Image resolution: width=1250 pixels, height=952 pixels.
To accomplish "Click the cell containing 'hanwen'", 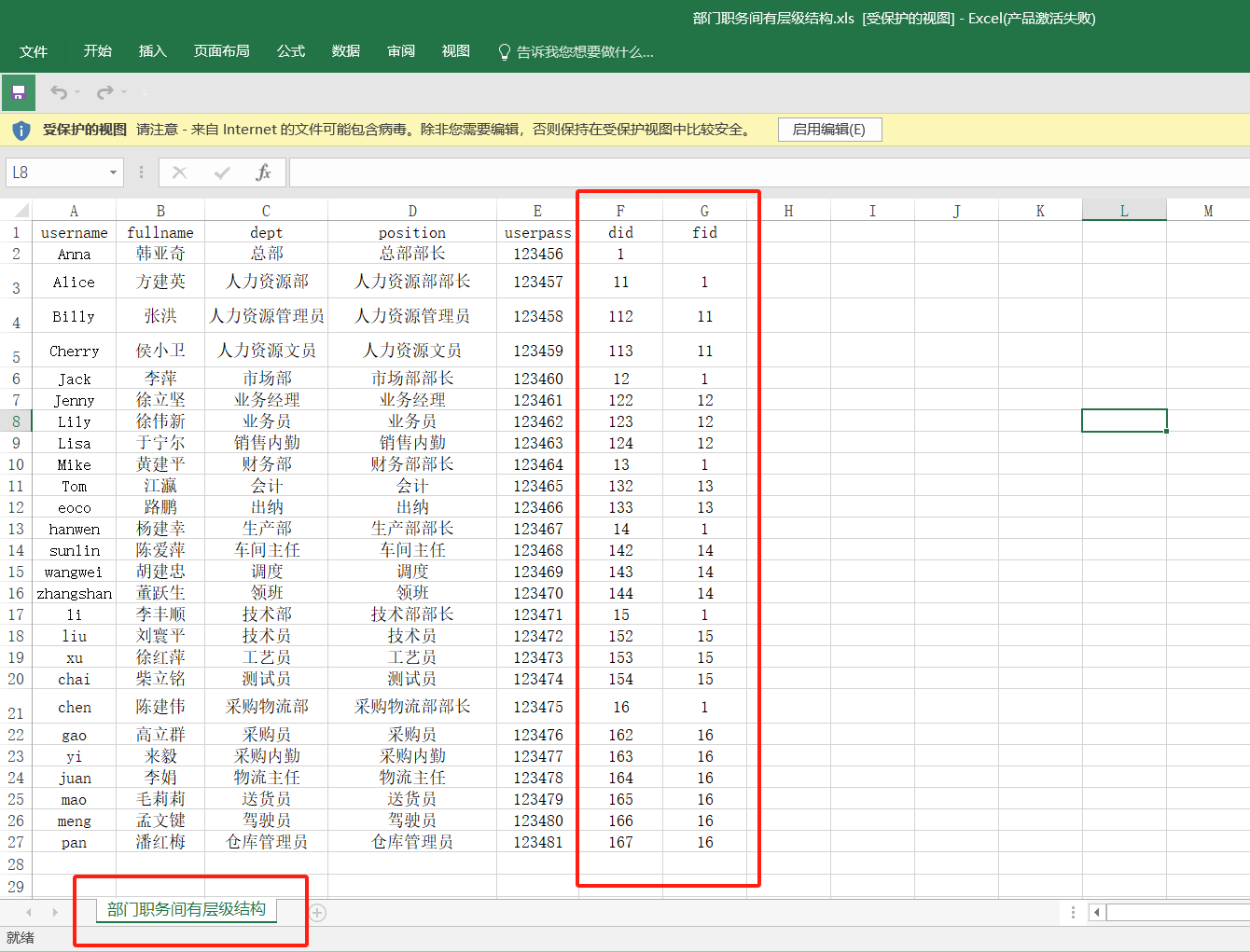I will point(74,529).
